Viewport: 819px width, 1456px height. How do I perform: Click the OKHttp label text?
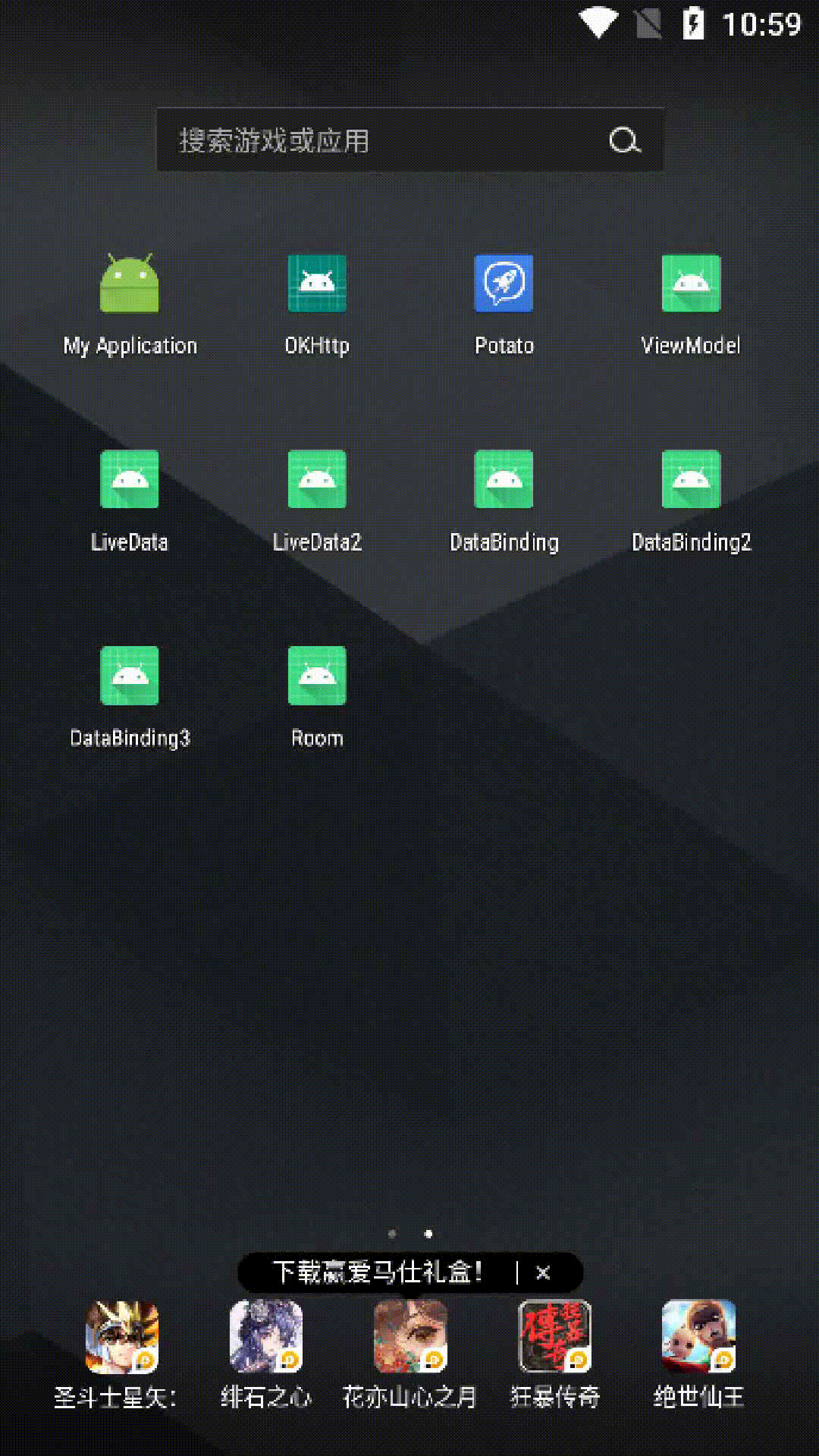[317, 346]
